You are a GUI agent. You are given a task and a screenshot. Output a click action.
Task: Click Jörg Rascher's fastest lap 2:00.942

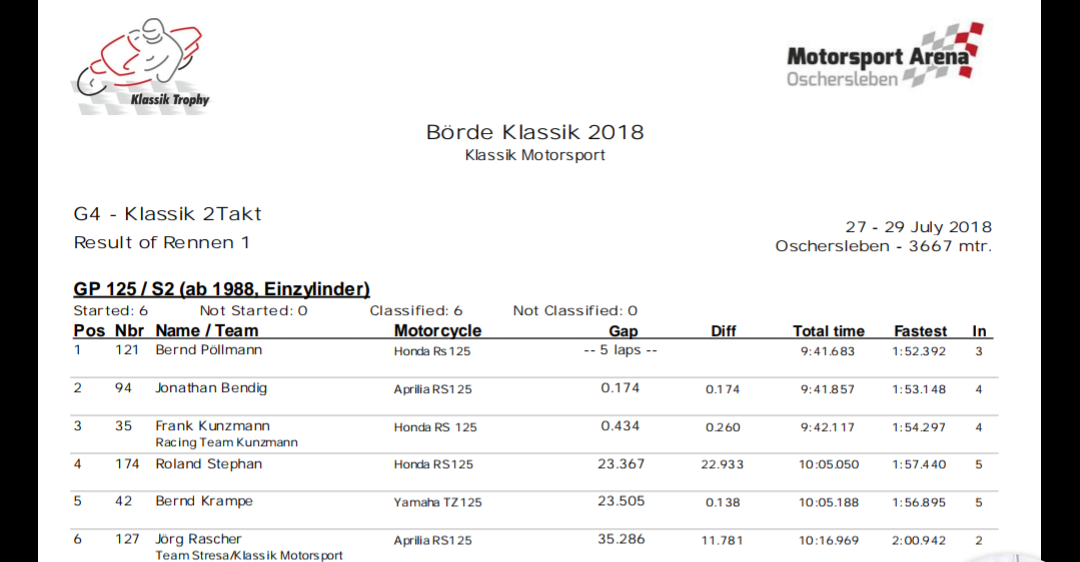click(919, 540)
